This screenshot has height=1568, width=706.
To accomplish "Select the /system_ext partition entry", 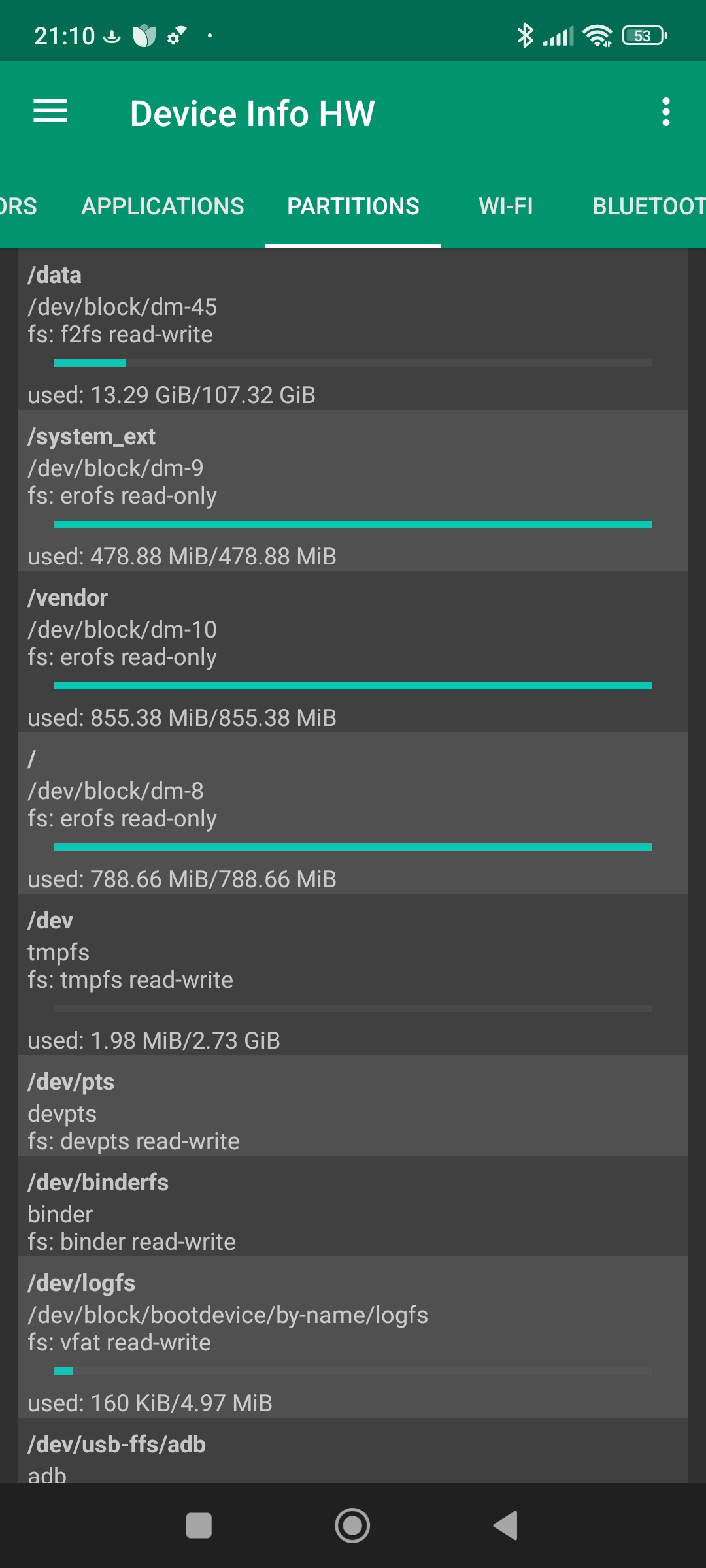I will click(353, 490).
